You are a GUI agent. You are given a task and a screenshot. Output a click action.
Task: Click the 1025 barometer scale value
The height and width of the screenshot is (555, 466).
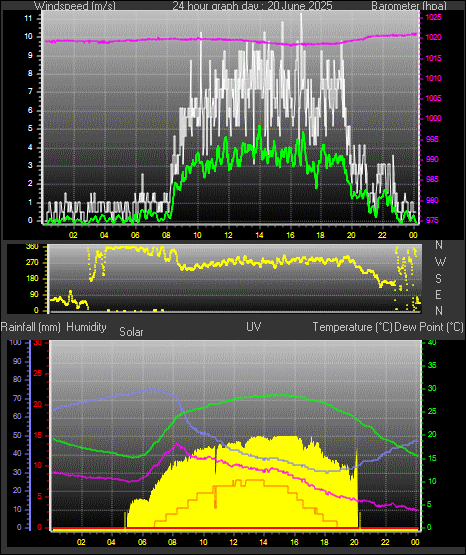pyautogui.click(x=433, y=17)
